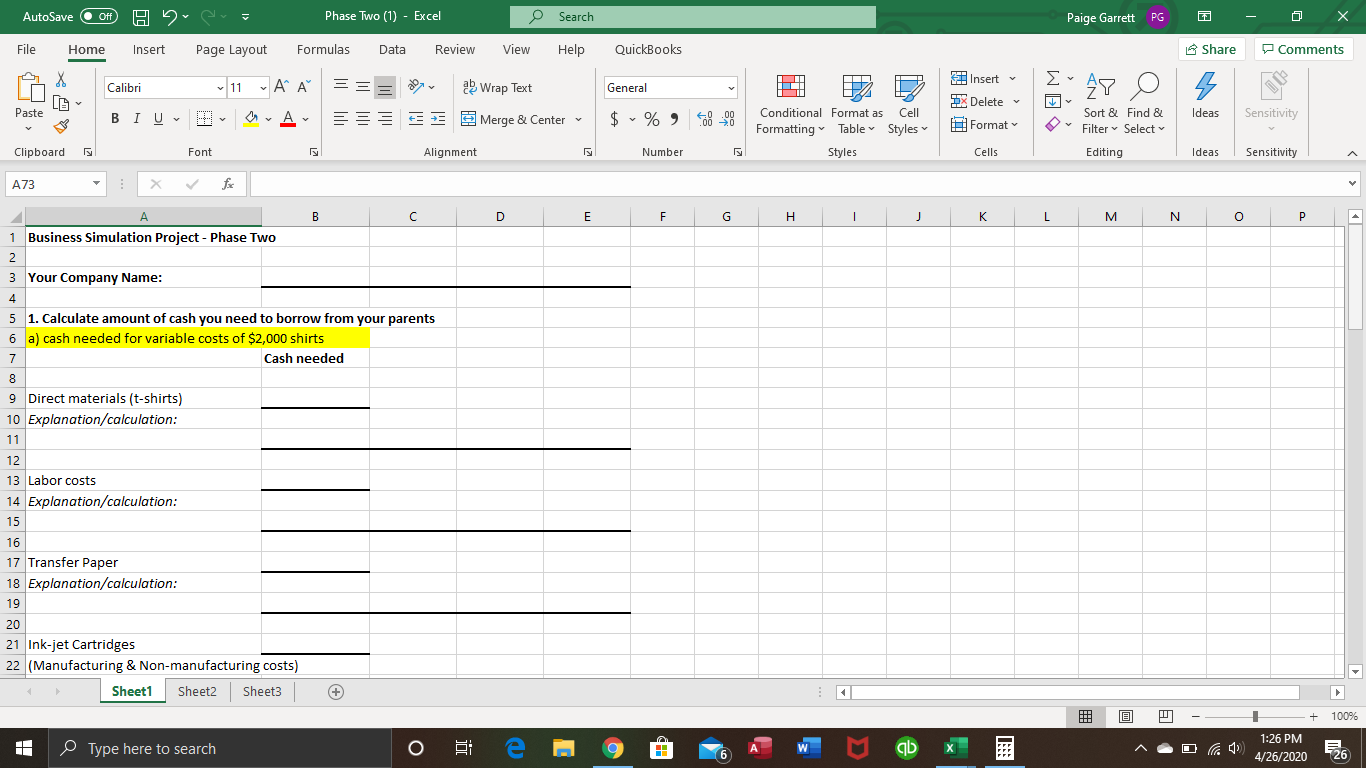
Task: Open the File tab
Action: (27, 49)
